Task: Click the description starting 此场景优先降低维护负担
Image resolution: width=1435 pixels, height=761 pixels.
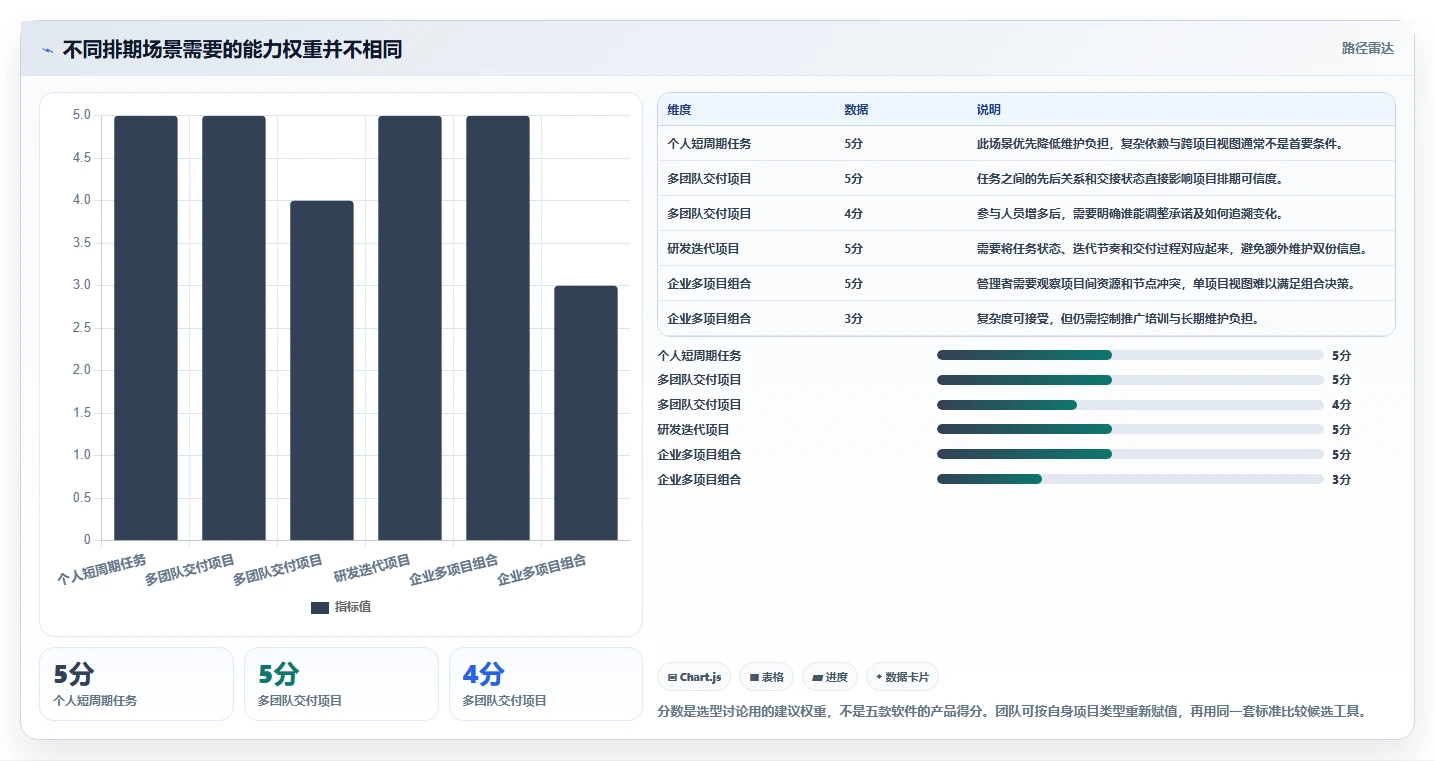Action: [x=1160, y=144]
